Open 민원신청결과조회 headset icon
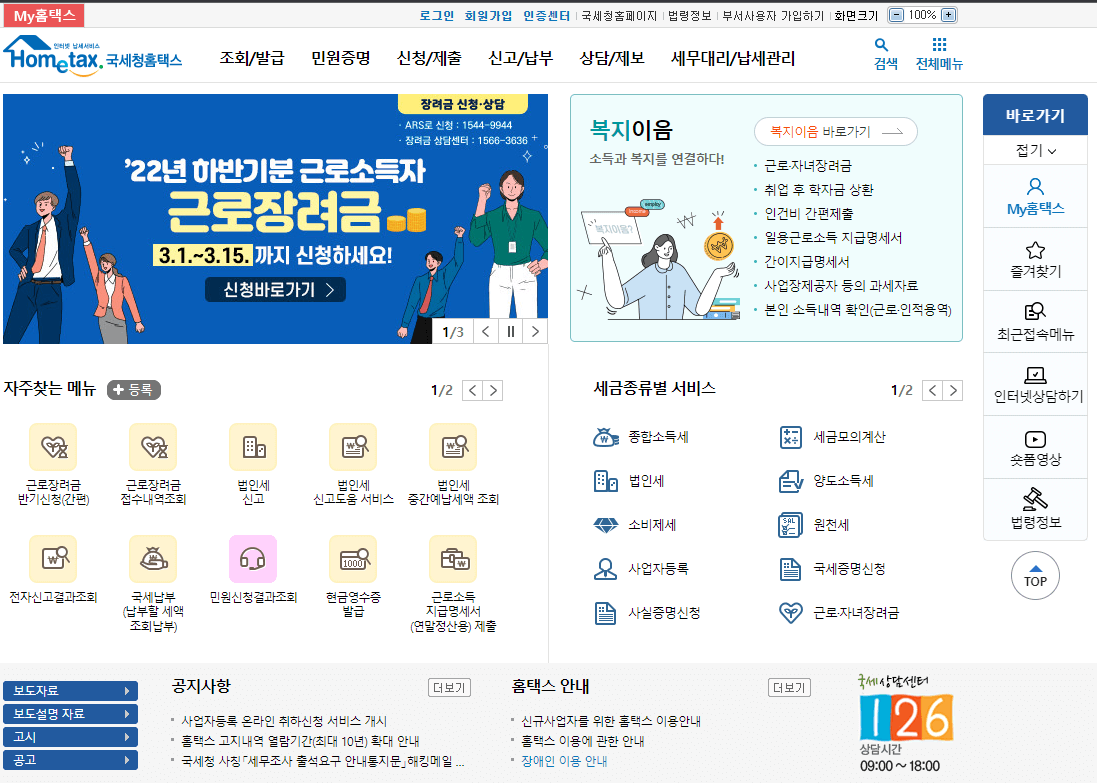1097x783 pixels. (x=253, y=558)
